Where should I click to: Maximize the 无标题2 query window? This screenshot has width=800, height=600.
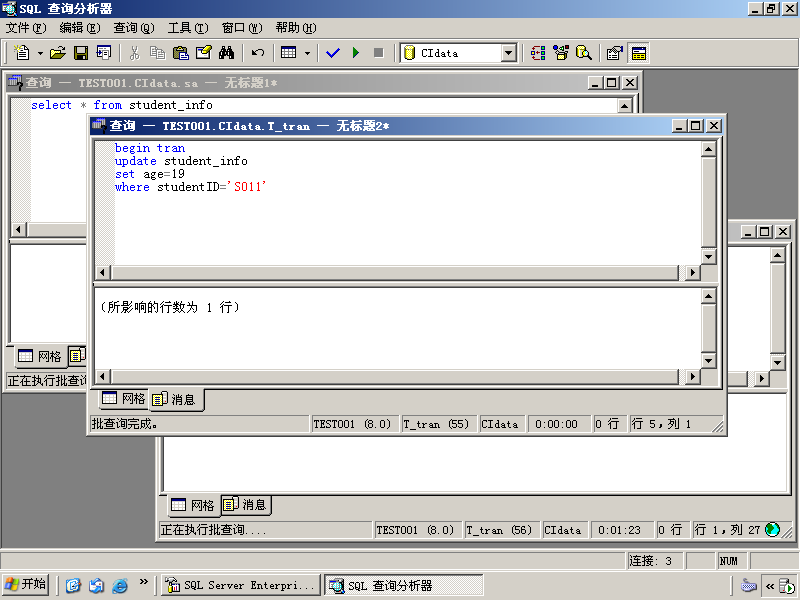click(x=695, y=126)
